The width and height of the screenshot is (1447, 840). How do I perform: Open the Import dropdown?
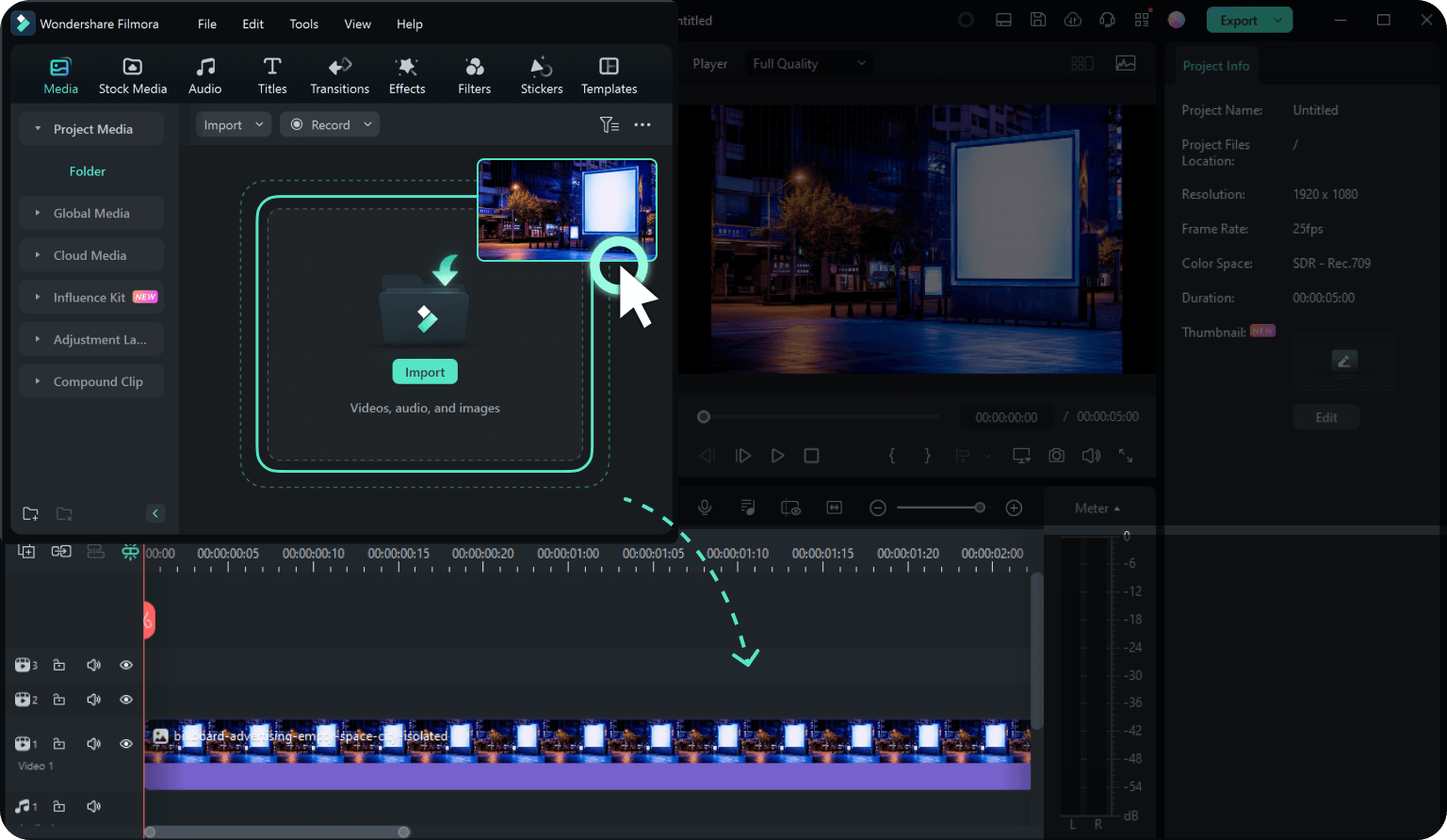click(234, 124)
